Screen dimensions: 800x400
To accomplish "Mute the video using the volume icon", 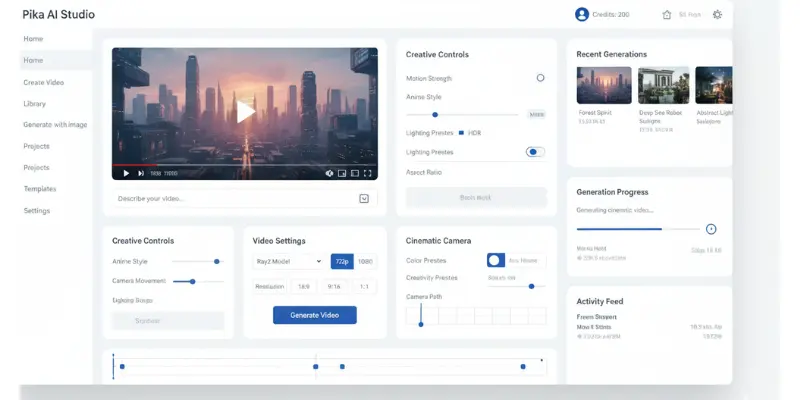I will [329, 173].
